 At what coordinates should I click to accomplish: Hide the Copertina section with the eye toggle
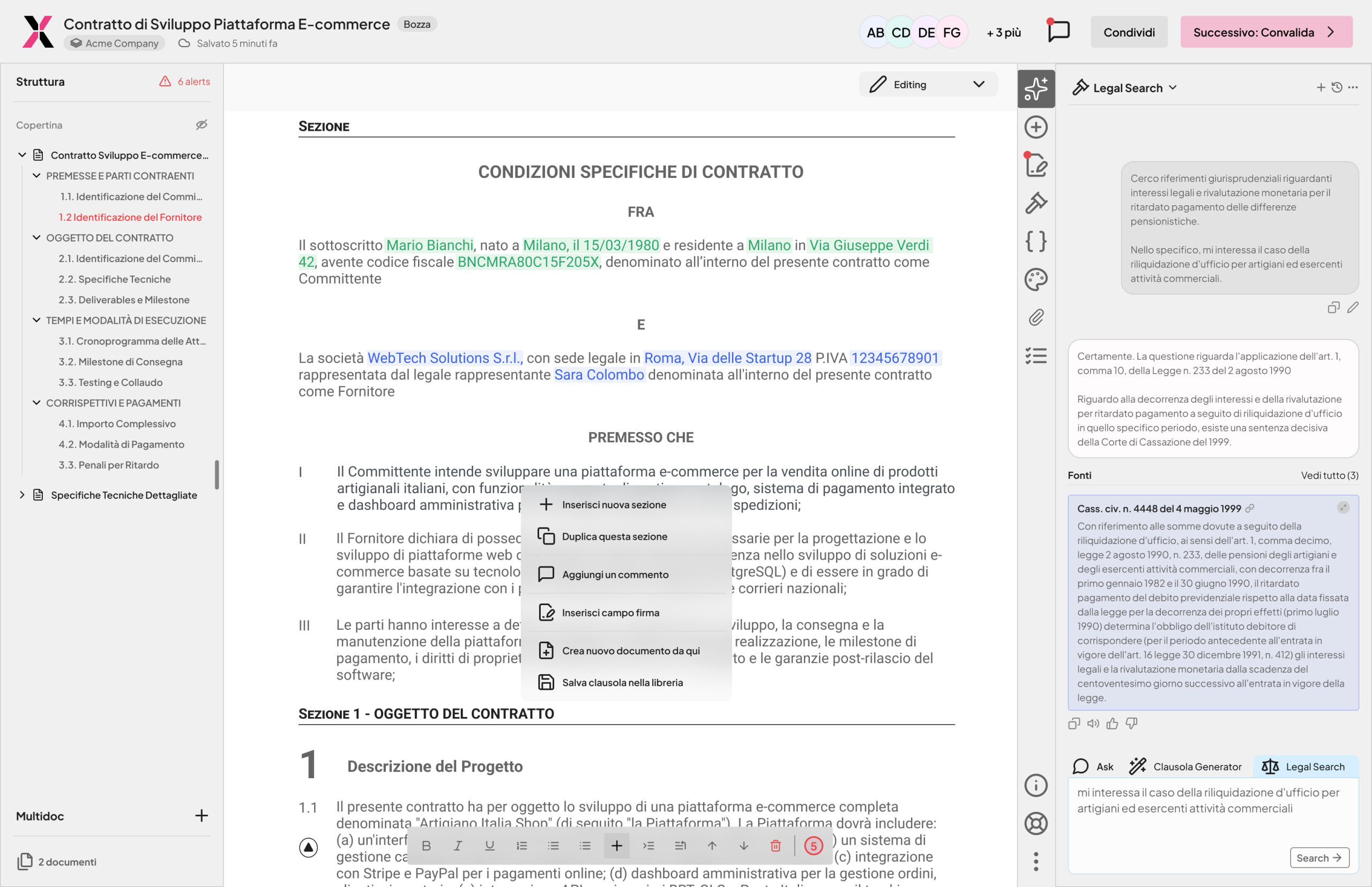click(202, 124)
